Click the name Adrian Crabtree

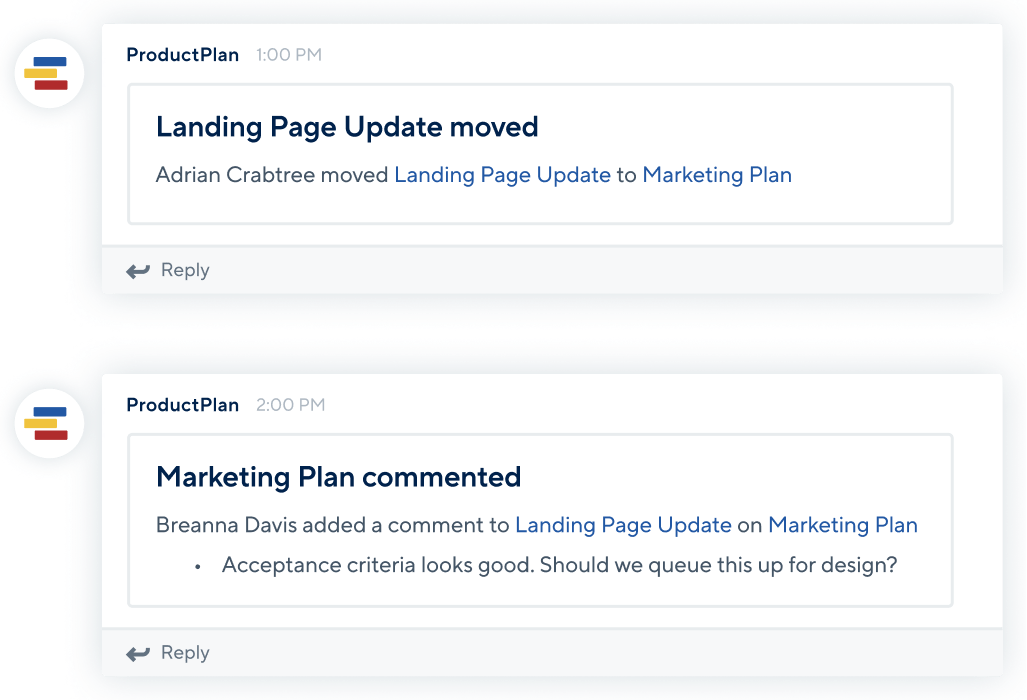coord(235,175)
